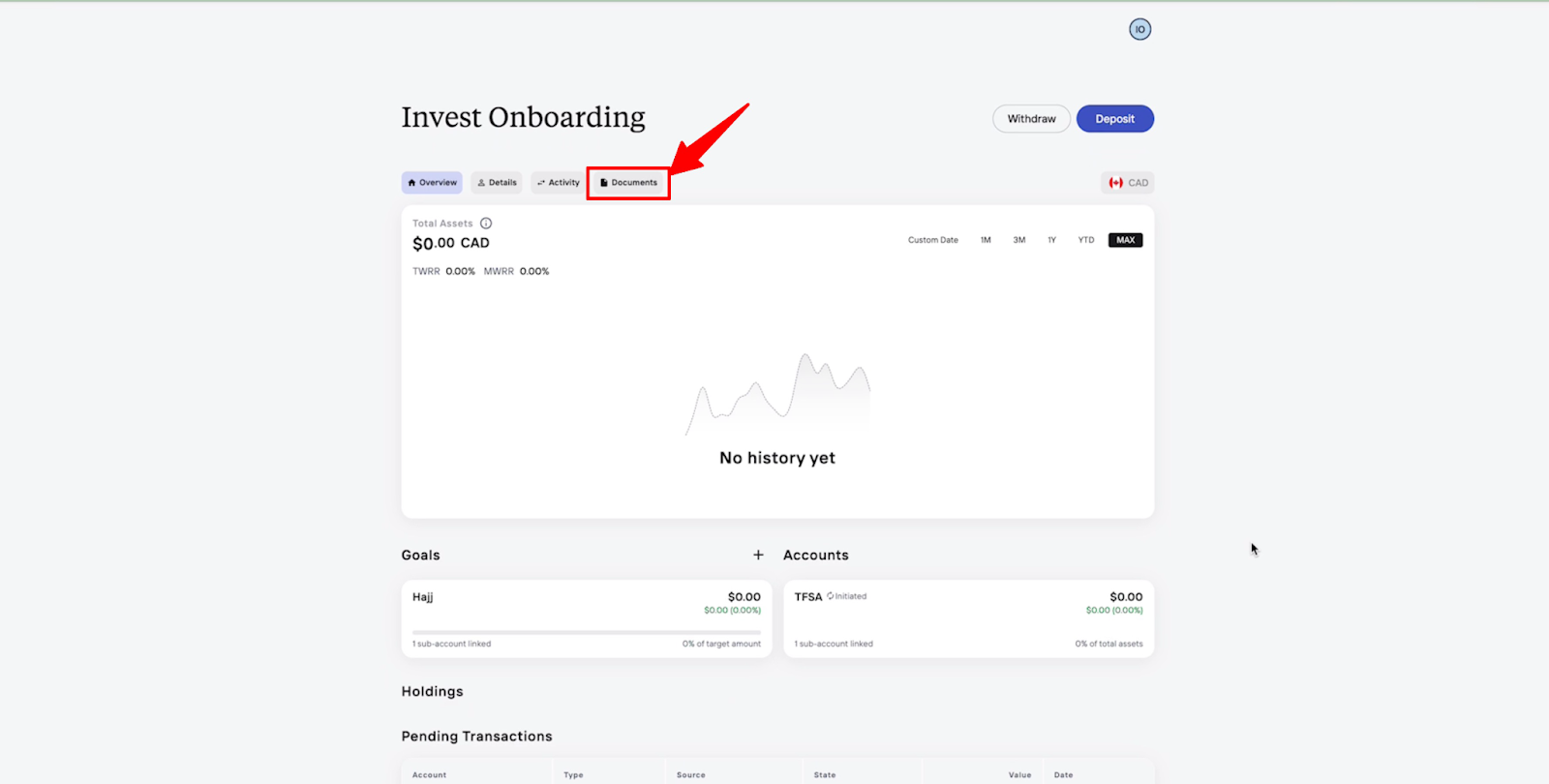This screenshot has height=784, width=1549.
Task: Open the Details tab
Action: pyautogui.click(x=497, y=183)
